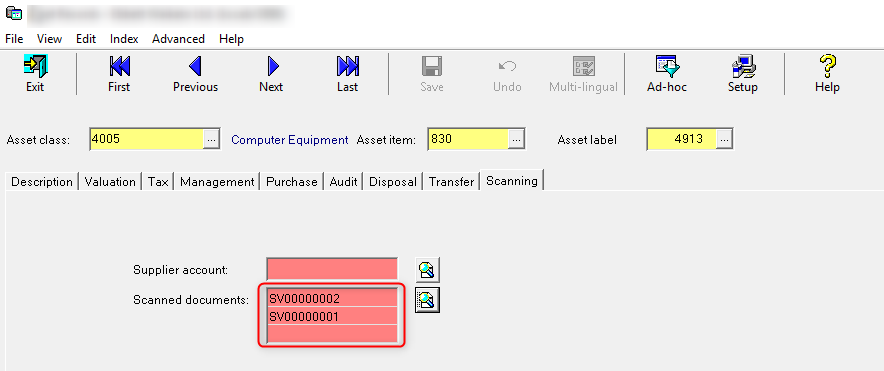This screenshot has height=371, width=884.
Task: Go to Next record
Action: (x=271, y=74)
